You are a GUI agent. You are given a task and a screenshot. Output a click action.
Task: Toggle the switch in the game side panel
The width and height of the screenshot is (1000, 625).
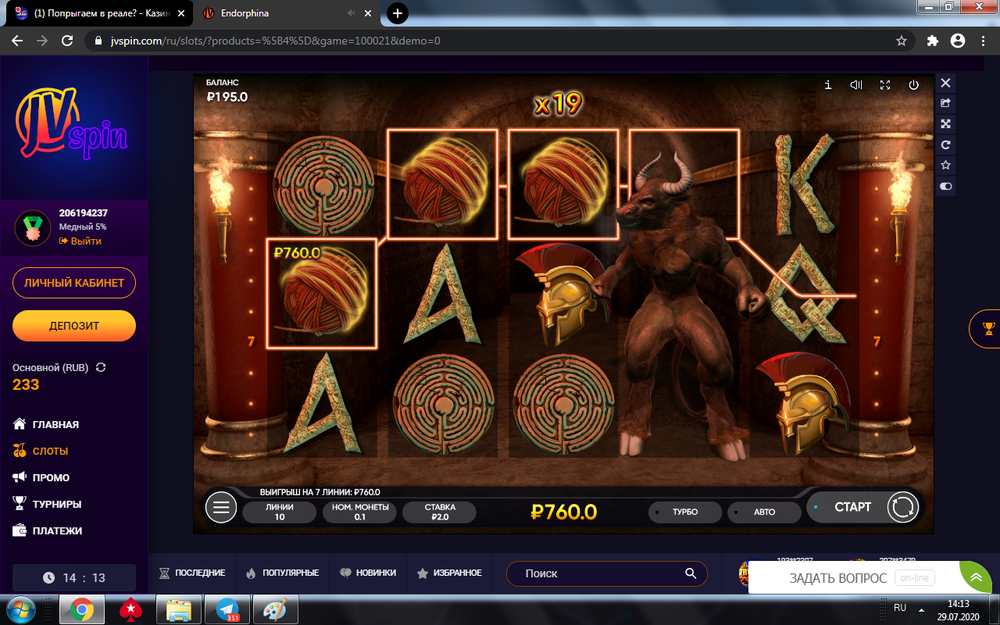coord(946,186)
